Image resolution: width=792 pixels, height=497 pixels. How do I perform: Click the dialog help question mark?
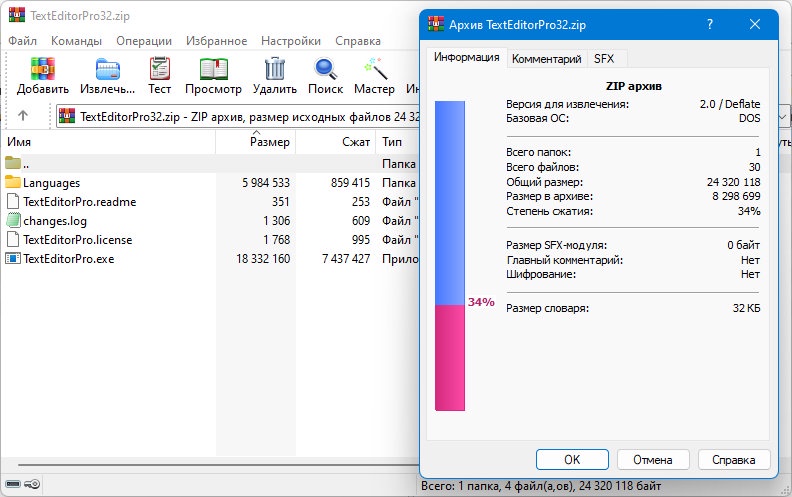[x=710, y=24]
